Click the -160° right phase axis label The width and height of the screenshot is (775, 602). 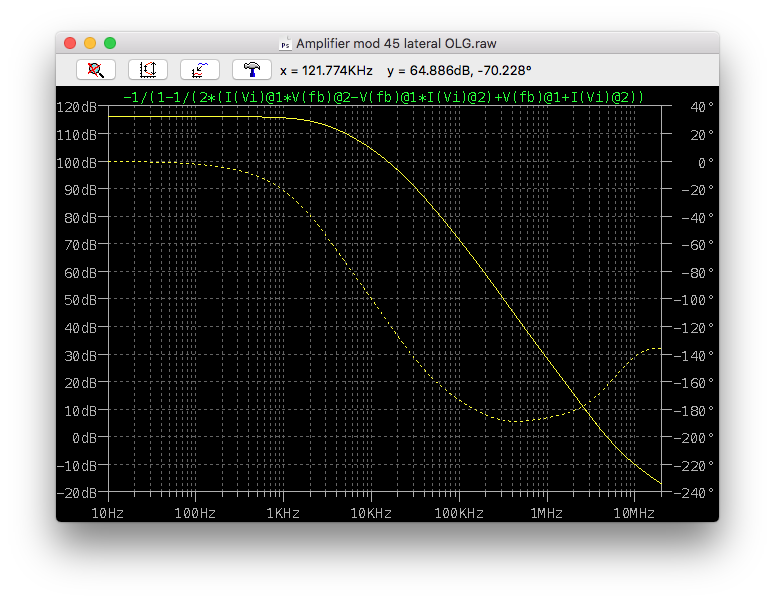tap(694, 383)
